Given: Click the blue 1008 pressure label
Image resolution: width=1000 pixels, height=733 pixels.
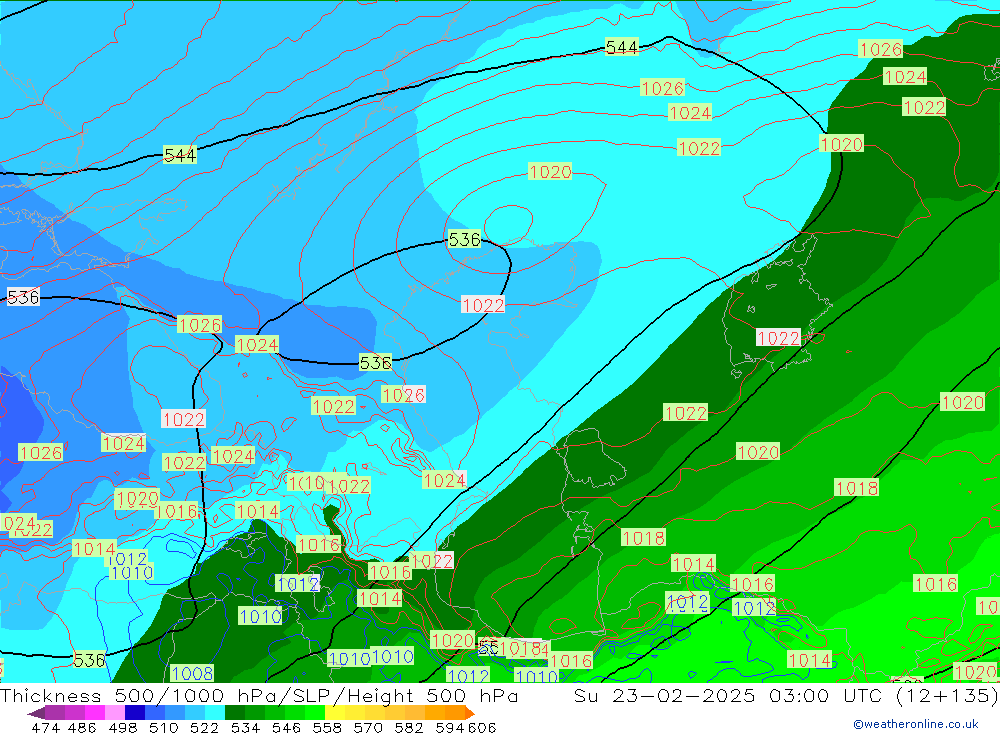Looking at the screenshot, I should (192, 673).
